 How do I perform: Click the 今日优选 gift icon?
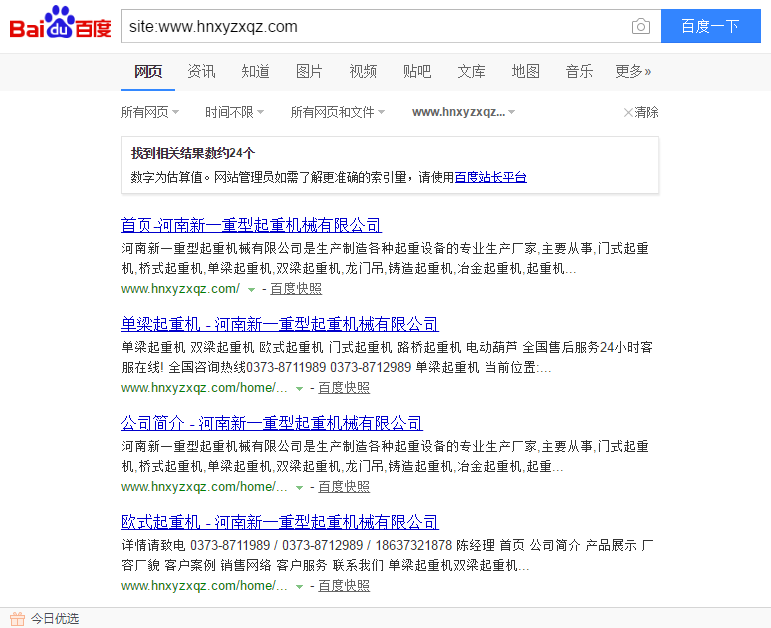[x=17, y=619]
